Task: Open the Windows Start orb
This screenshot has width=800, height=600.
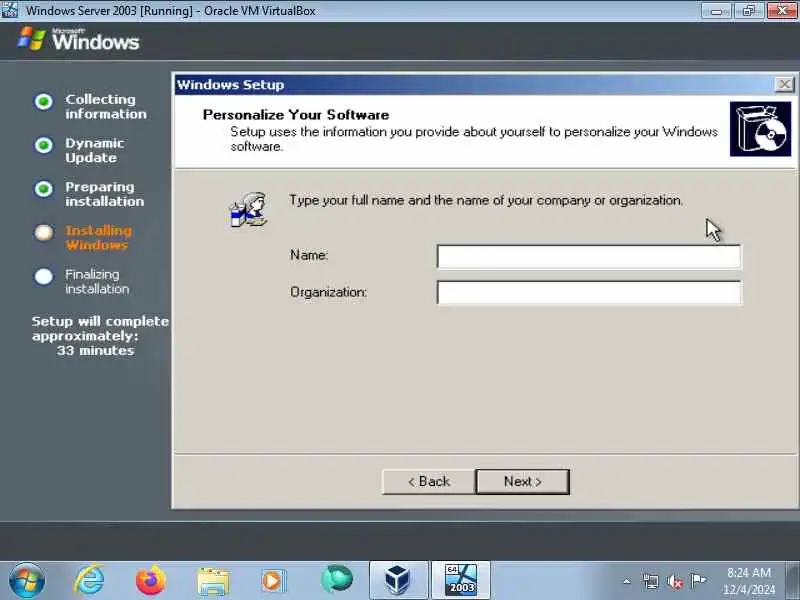Action: coord(27,581)
